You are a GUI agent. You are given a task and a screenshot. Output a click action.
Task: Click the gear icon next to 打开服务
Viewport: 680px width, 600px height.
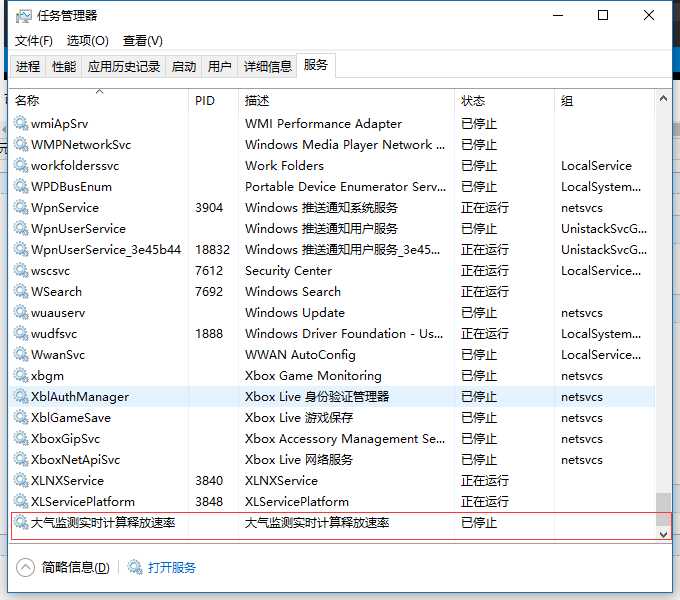pyautogui.click(x=135, y=567)
